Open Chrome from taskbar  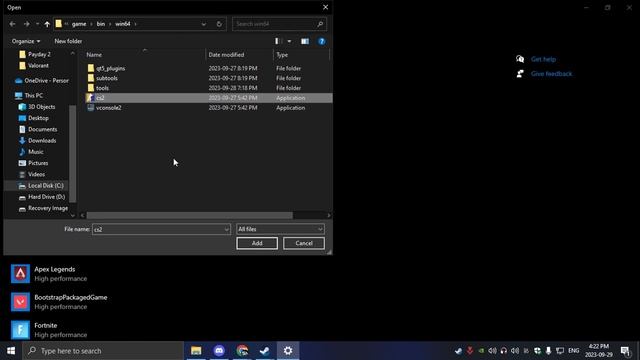tap(242, 351)
